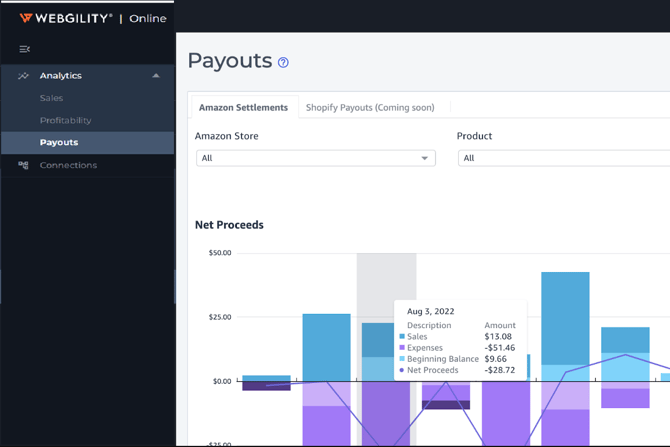Viewport: 670px width, 447px height.
Task: Collapse the Analytics menu arrow
Action: [156, 76]
